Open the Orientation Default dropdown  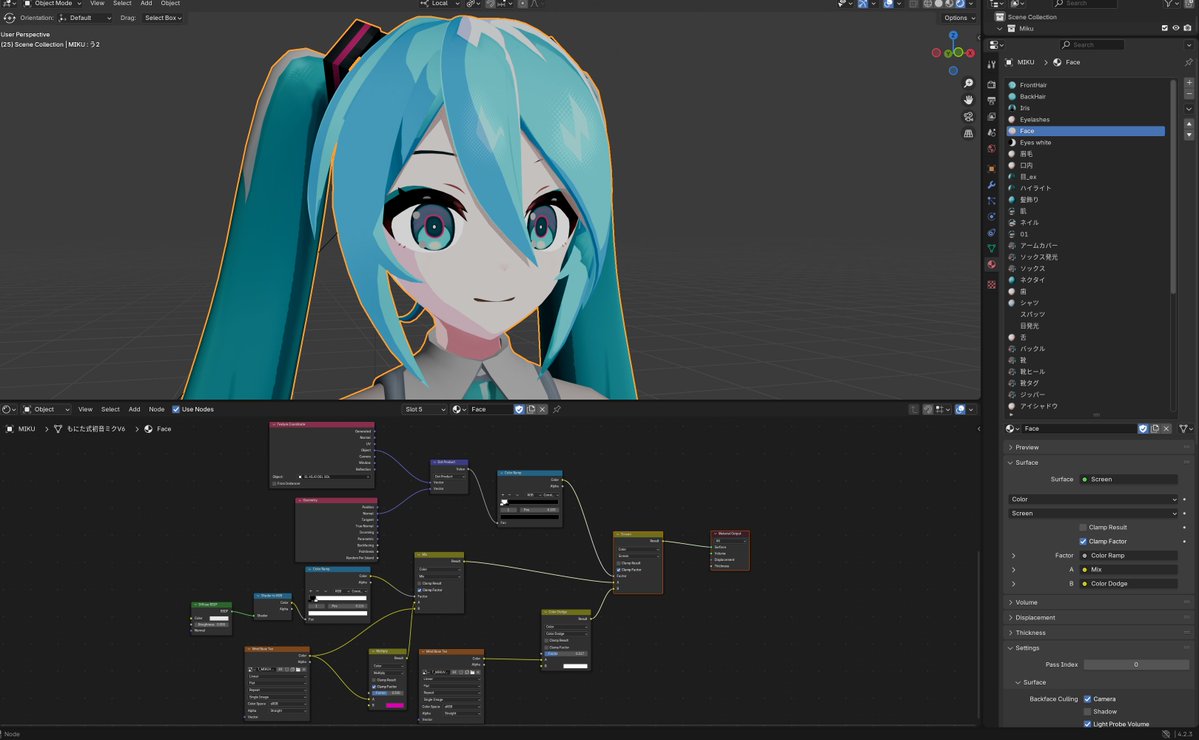(x=85, y=18)
